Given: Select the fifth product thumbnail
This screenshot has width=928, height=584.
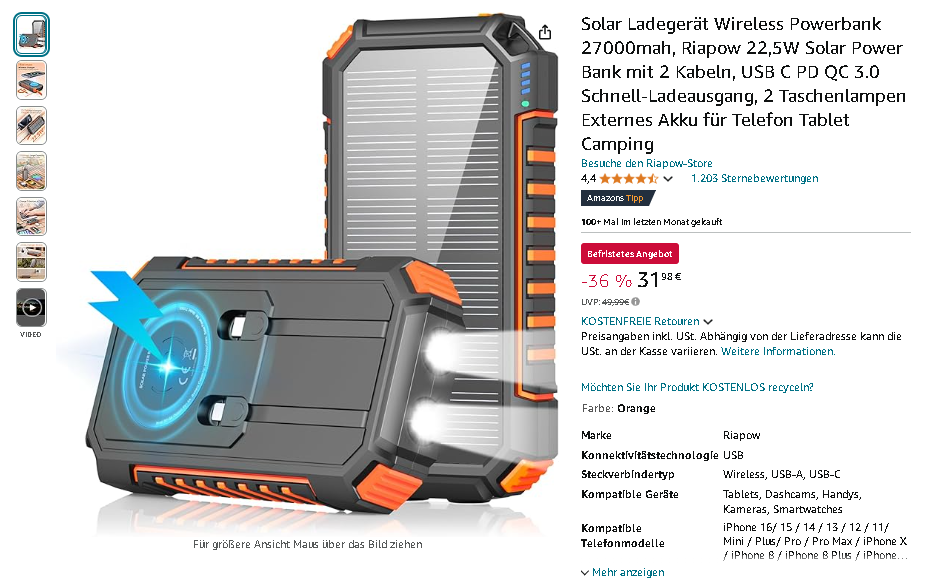Looking at the screenshot, I should [x=31, y=217].
